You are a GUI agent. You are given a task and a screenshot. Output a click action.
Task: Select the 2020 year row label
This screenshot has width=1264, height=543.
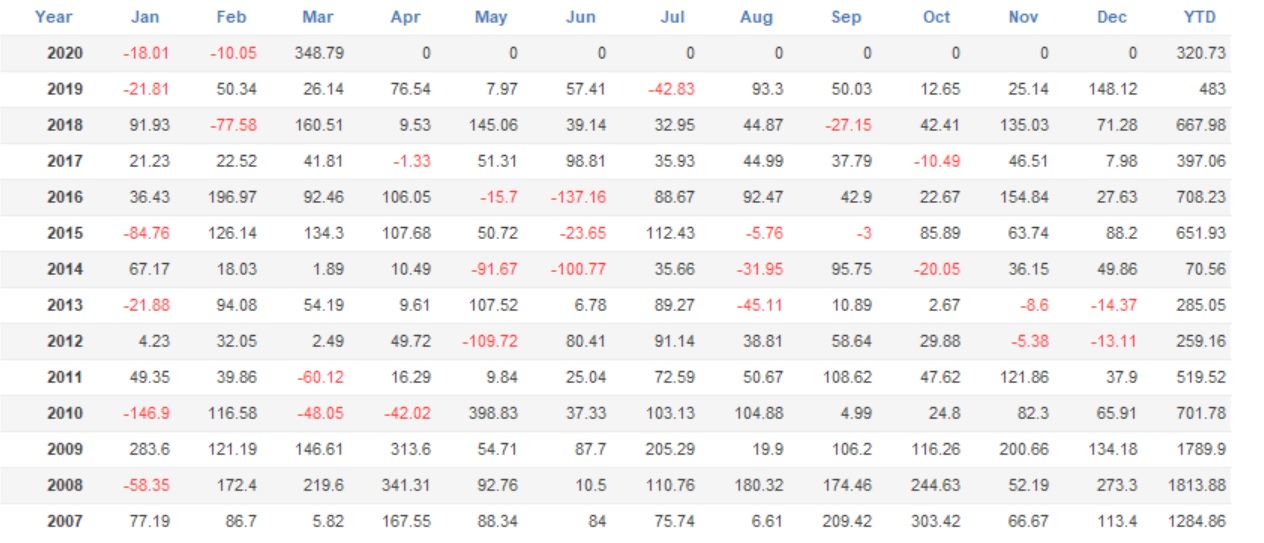[65, 53]
